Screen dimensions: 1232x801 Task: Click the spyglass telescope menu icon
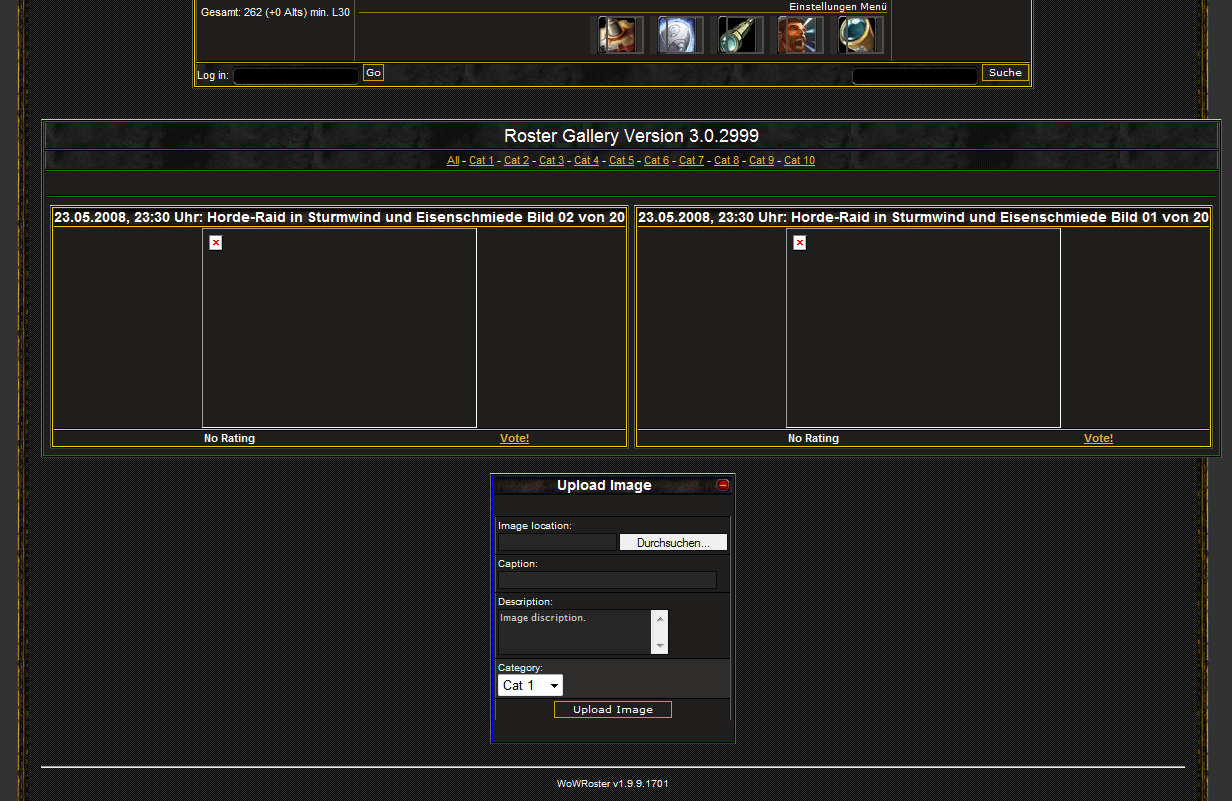[741, 35]
